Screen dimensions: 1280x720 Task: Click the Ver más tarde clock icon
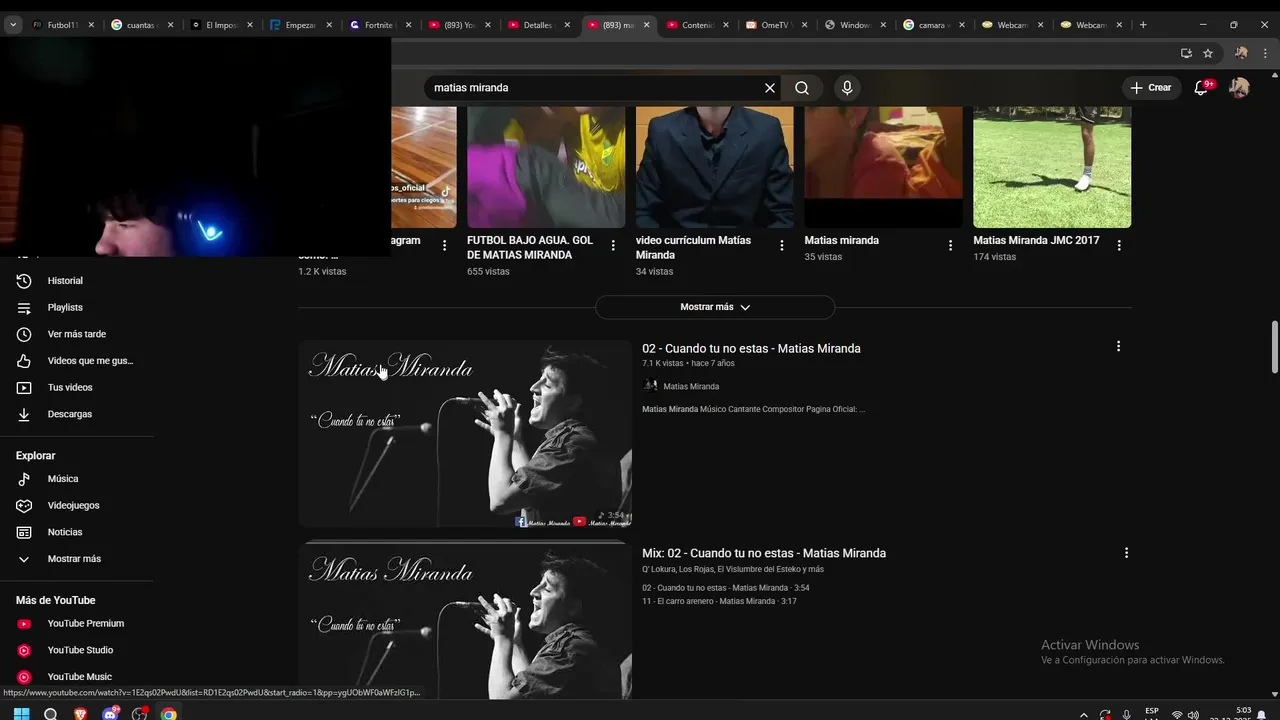pyautogui.click(x=24, y=334)
